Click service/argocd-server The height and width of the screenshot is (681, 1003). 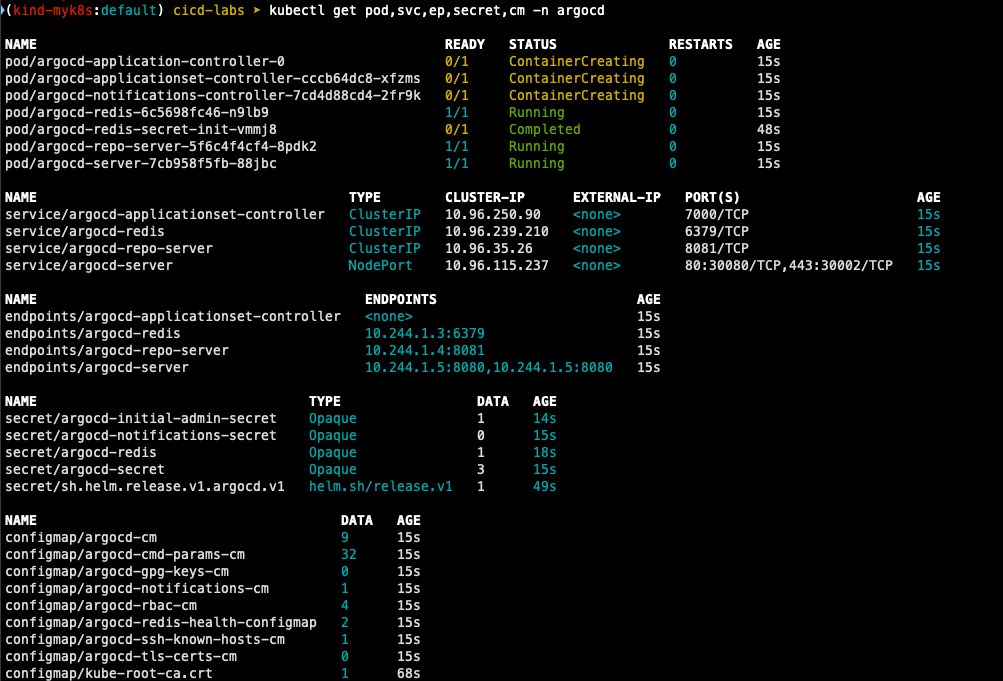pyautogui.click(x=89, y=265)
